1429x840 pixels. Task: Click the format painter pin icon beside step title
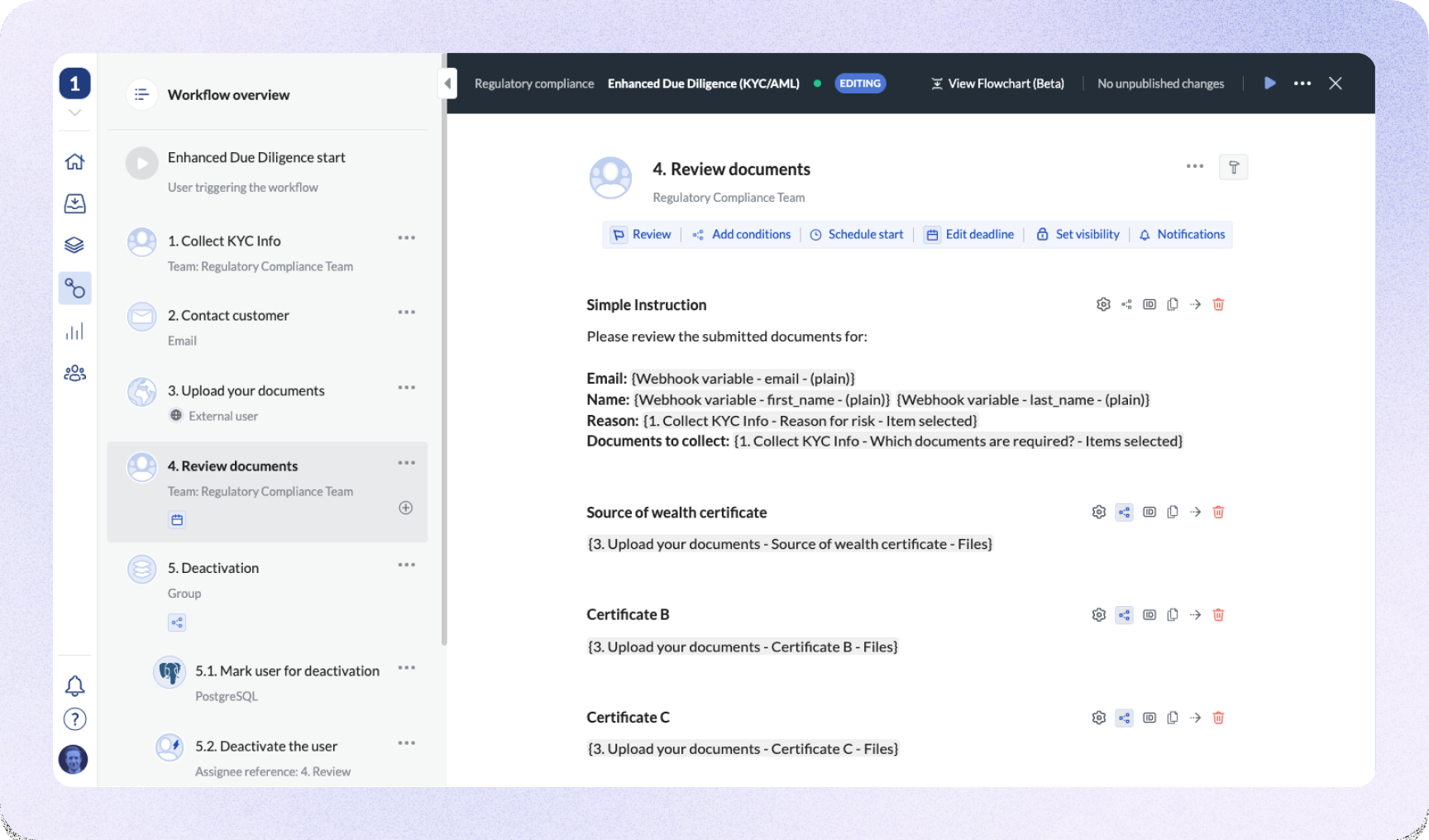click(x=1233, y=168)
